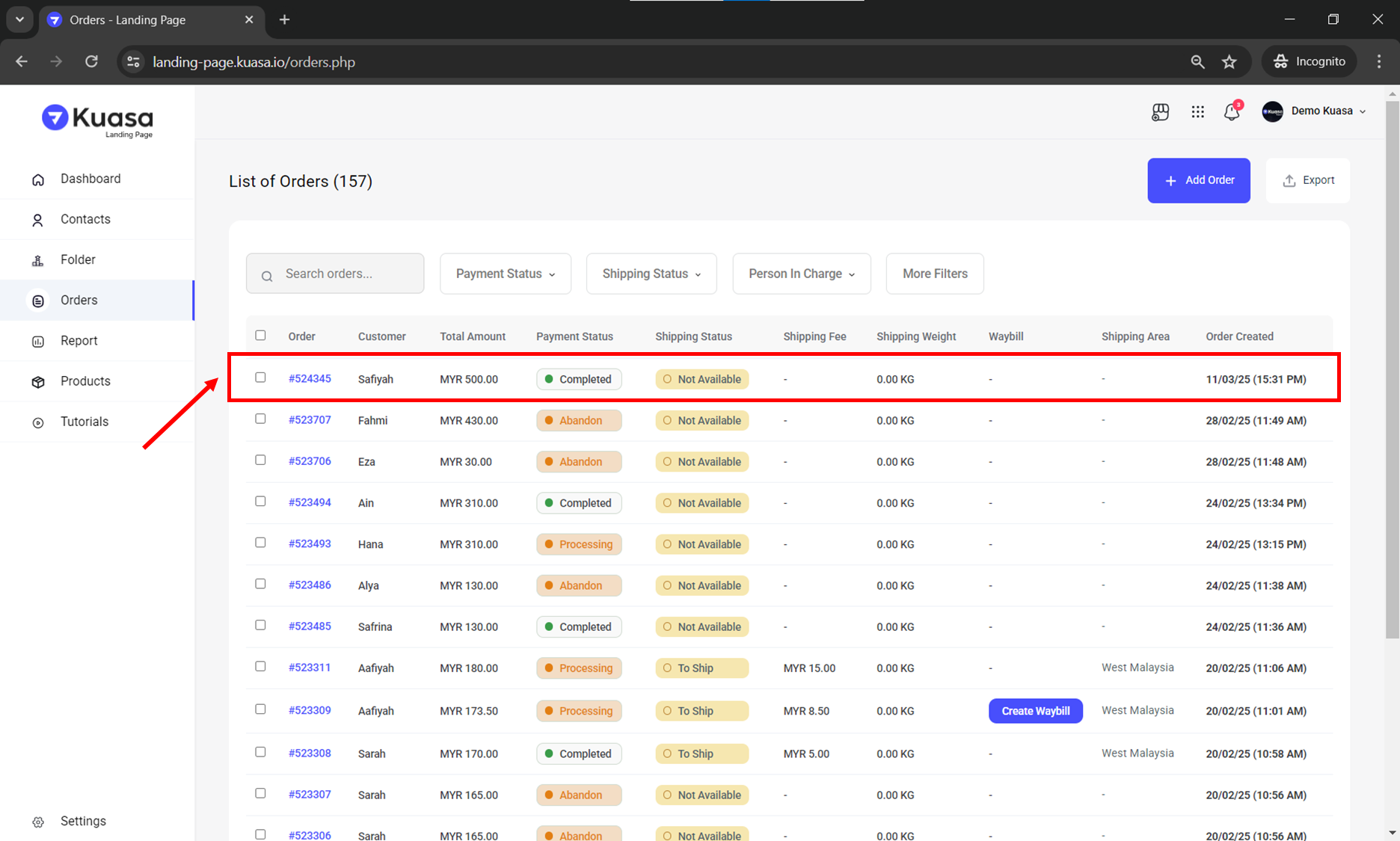Screen dimensions: 1400x841
Task: Open the Shipping Status filter dropdown
Action: [x=651, y=274]
